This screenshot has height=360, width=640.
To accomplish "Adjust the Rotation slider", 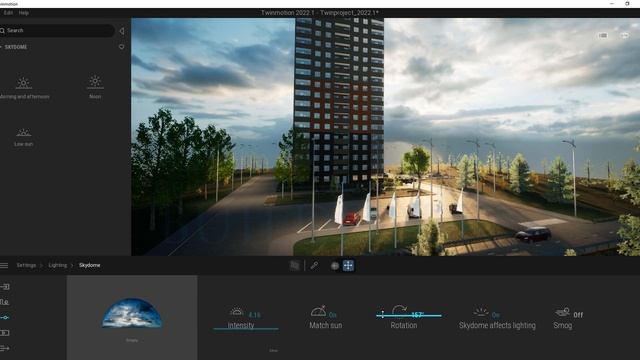I will pos(409,315).
